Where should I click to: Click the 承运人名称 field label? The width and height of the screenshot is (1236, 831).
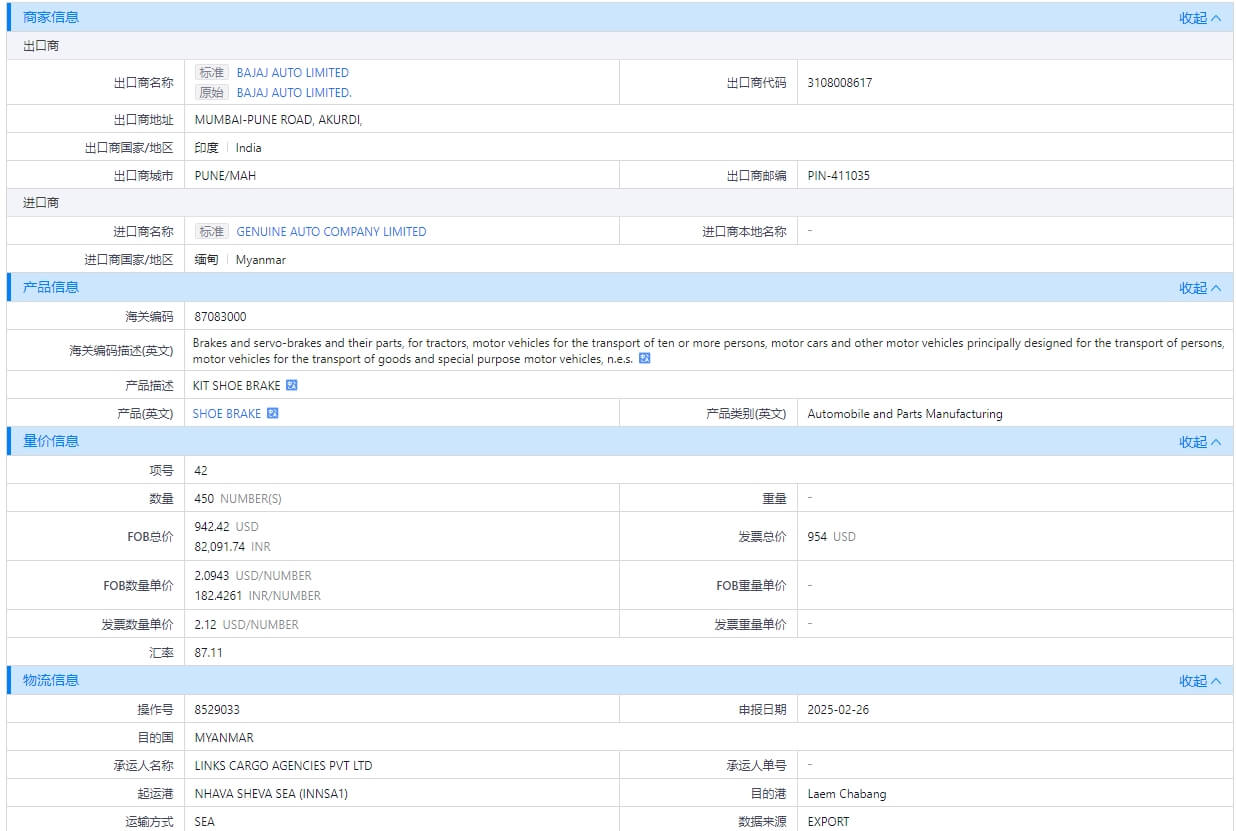point(143,766)
